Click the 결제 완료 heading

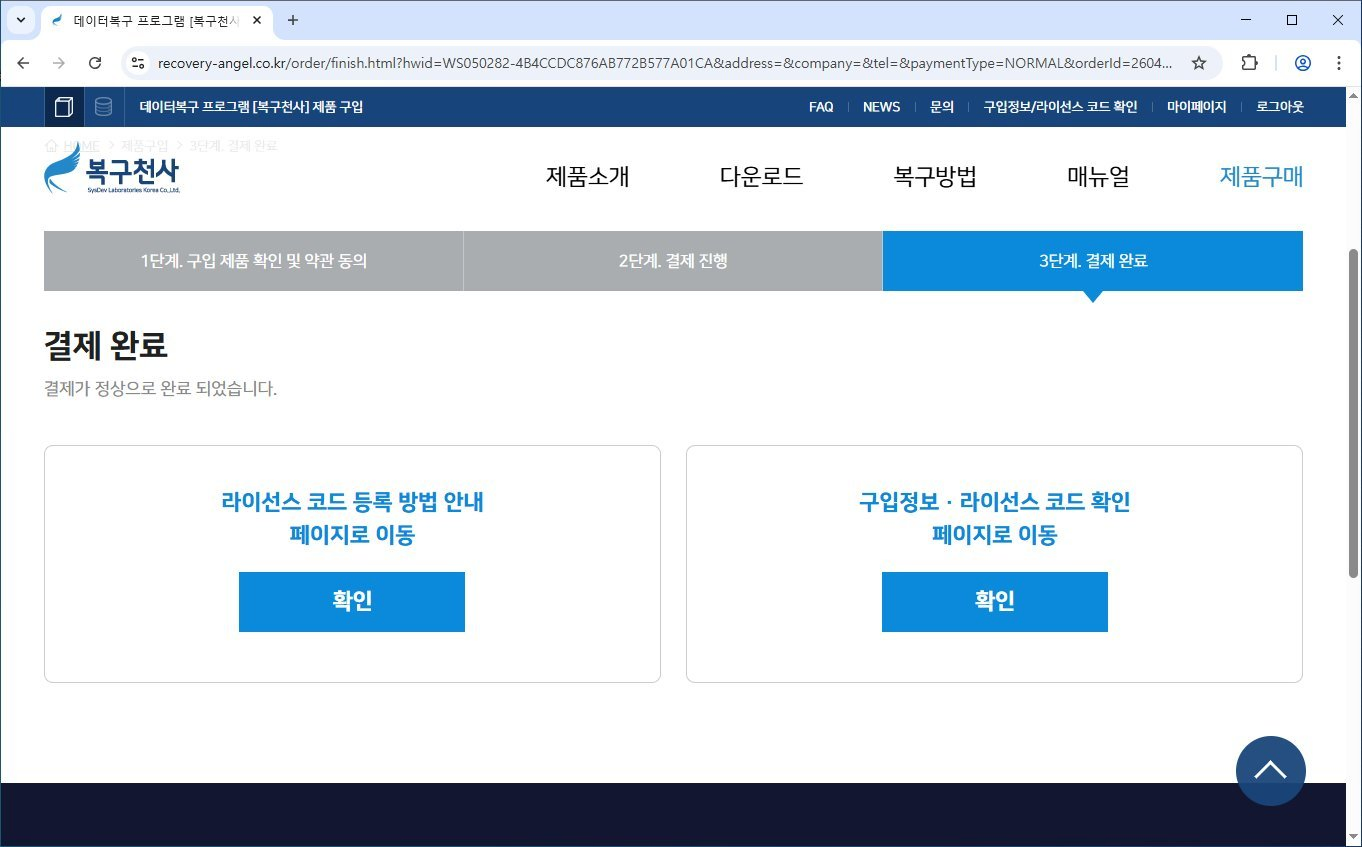point(106,346)
